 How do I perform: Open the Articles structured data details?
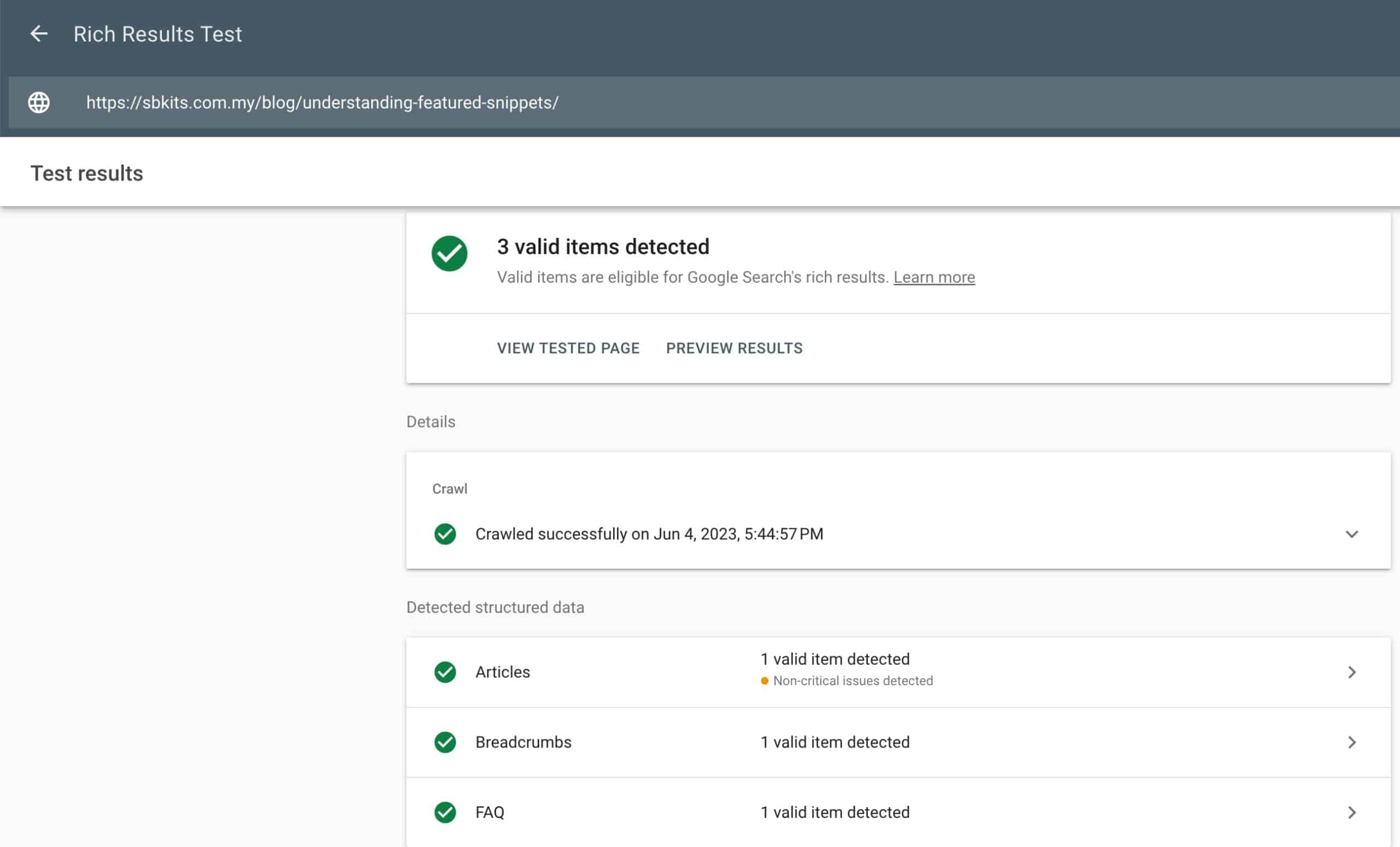pyautogui.click(x=1351, y=672)
